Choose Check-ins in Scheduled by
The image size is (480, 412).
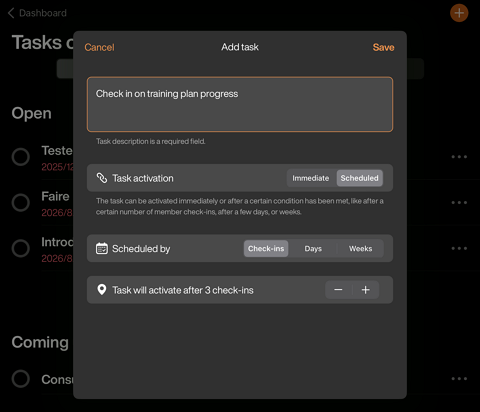pos(266,249)
